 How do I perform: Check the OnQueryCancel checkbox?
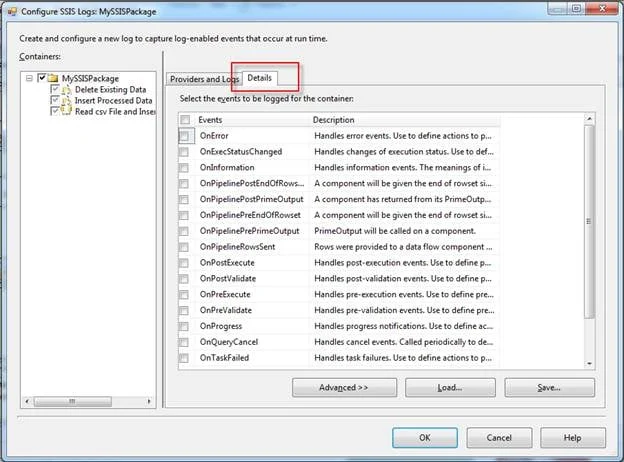[184, 342]
